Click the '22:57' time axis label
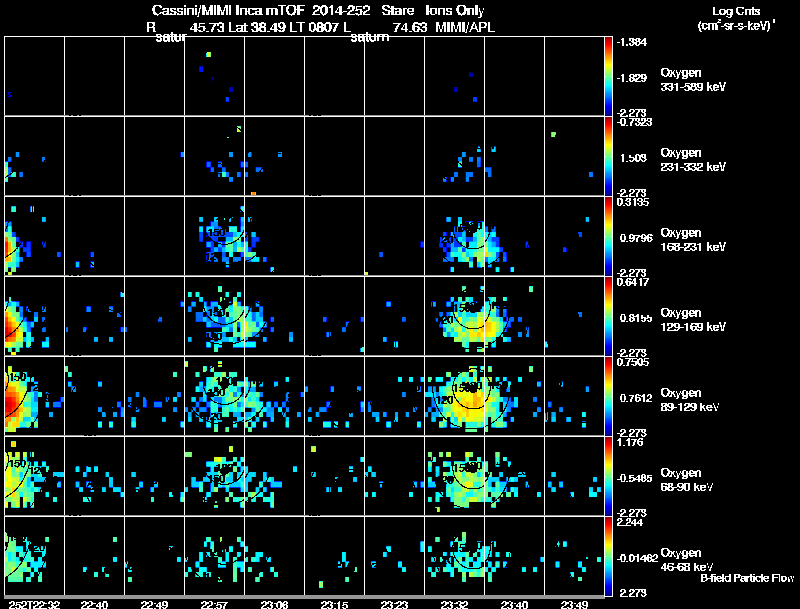 point(214,604)
